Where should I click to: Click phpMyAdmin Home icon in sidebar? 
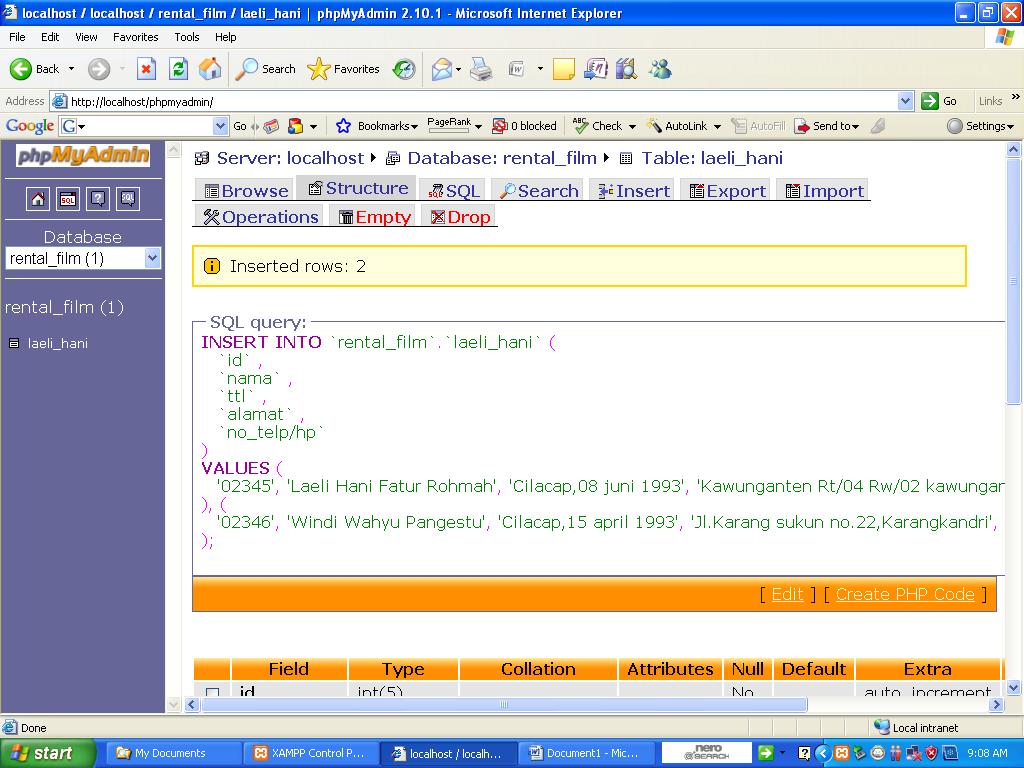click(x=38, y=199)
